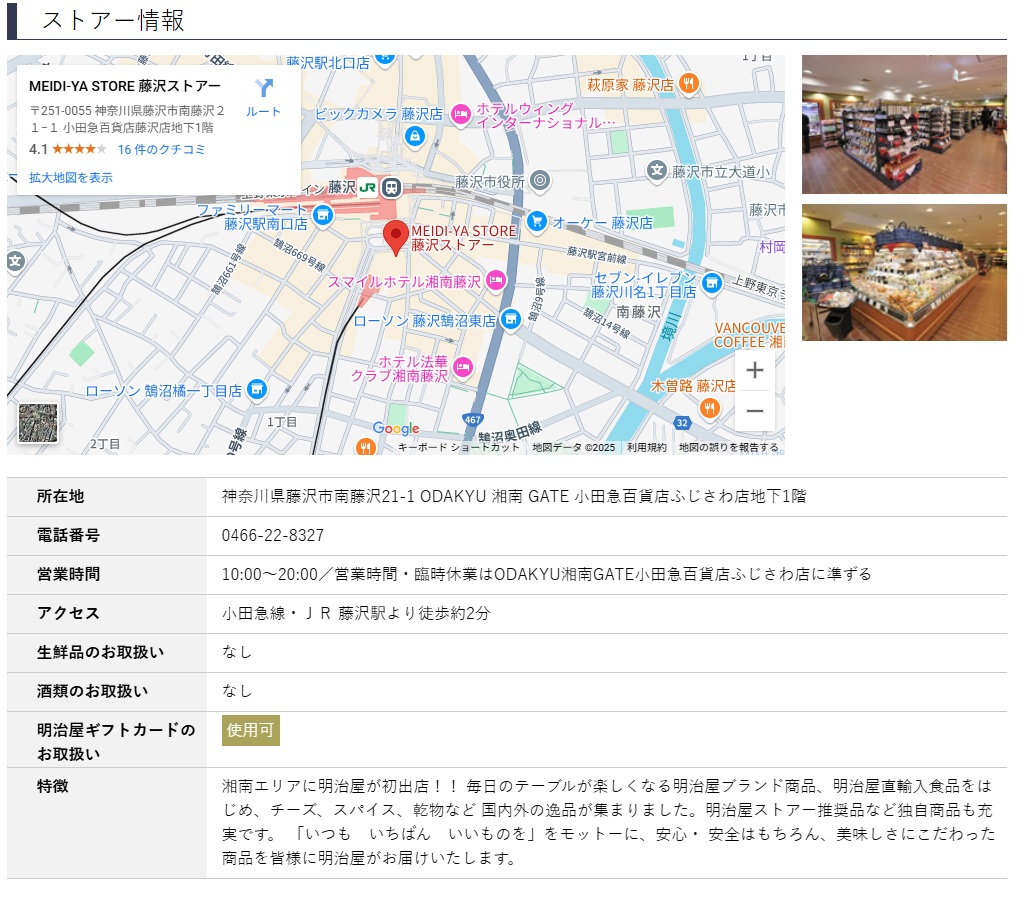This screenshot has height=899, width=1029.
Task: Click the ローソン 藤沢鵠沼東店 store icon
Action: [x=511, y=320]
